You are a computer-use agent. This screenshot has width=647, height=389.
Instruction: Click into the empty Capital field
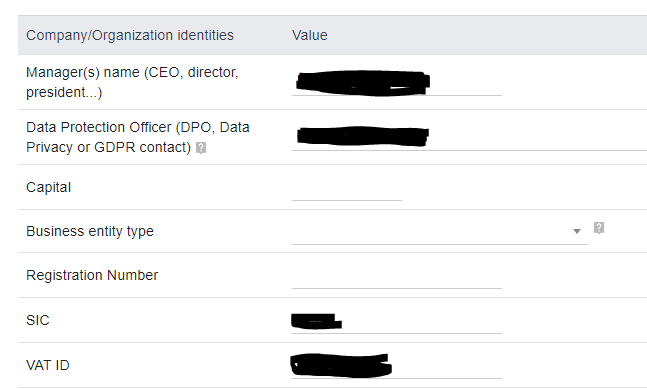pyautogui.click(x=347, y=189)
